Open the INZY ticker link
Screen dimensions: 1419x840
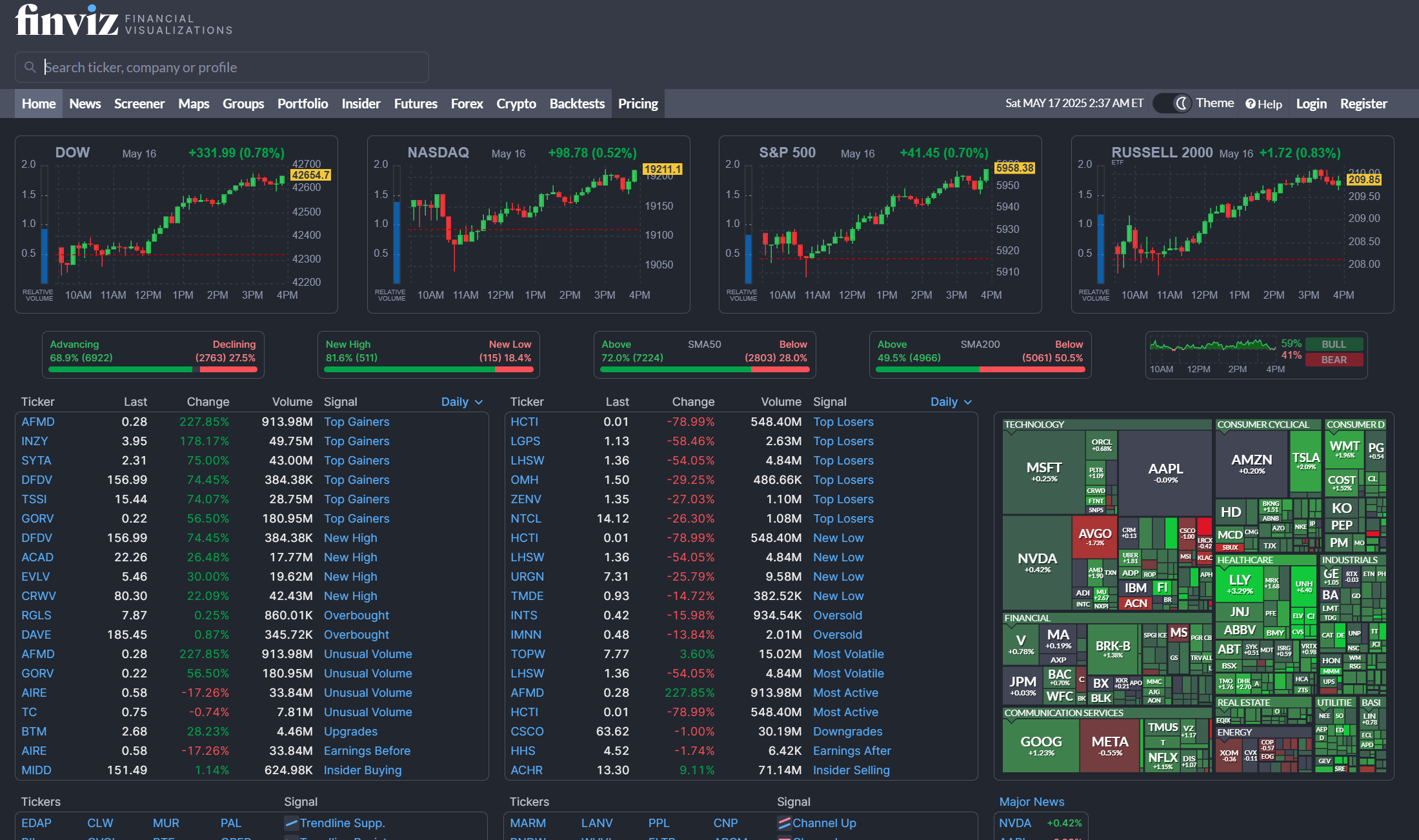[35, 441]
